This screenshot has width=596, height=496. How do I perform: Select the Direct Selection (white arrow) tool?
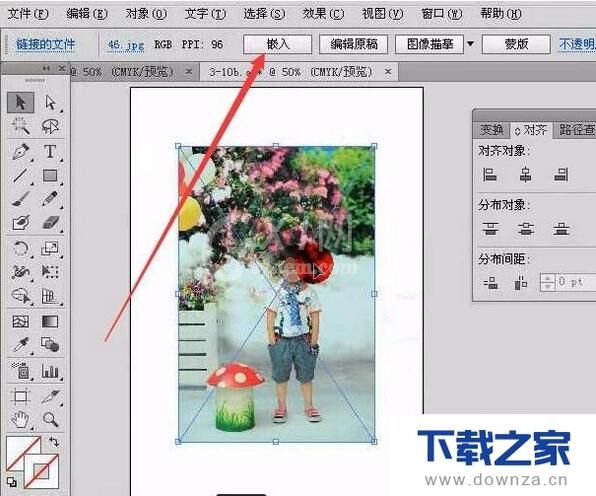(50, 102)
